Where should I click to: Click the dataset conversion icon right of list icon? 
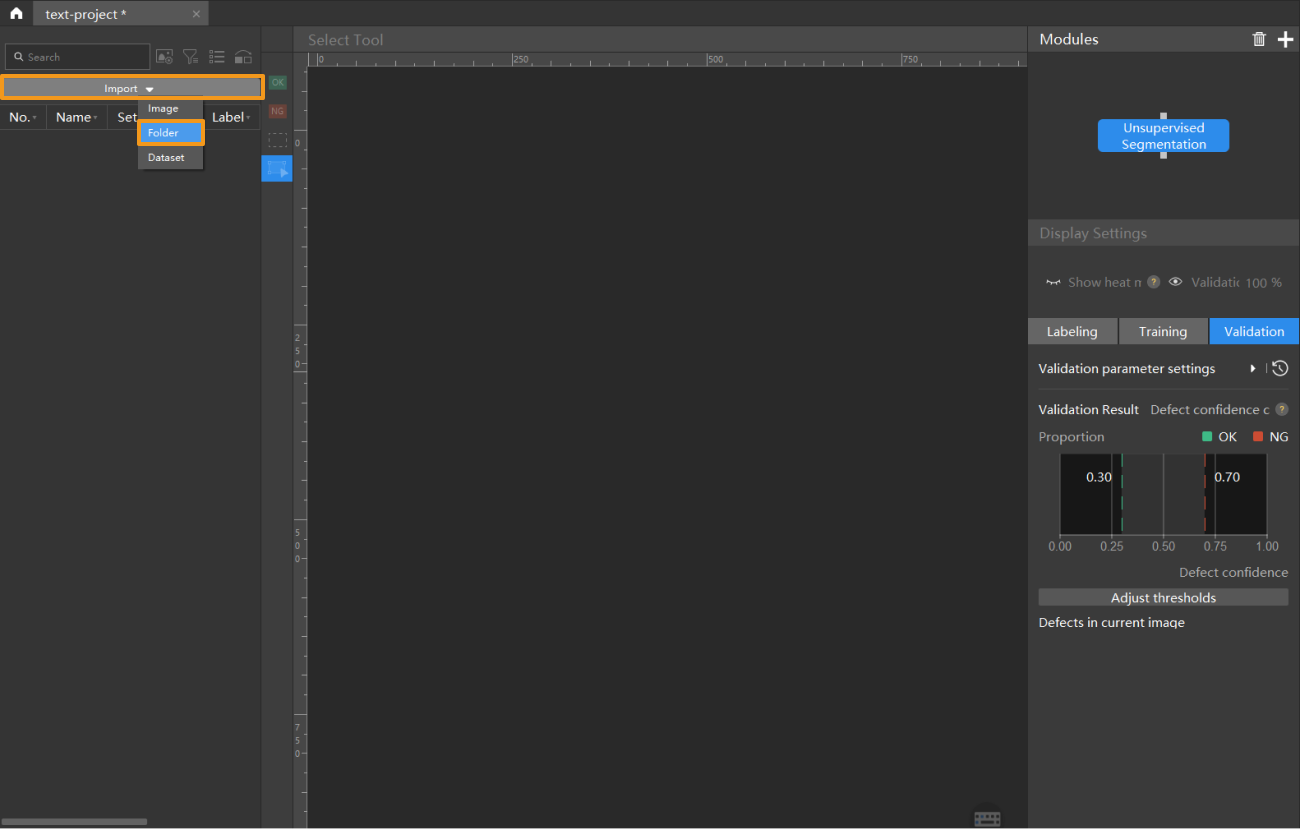click(243, 57)
